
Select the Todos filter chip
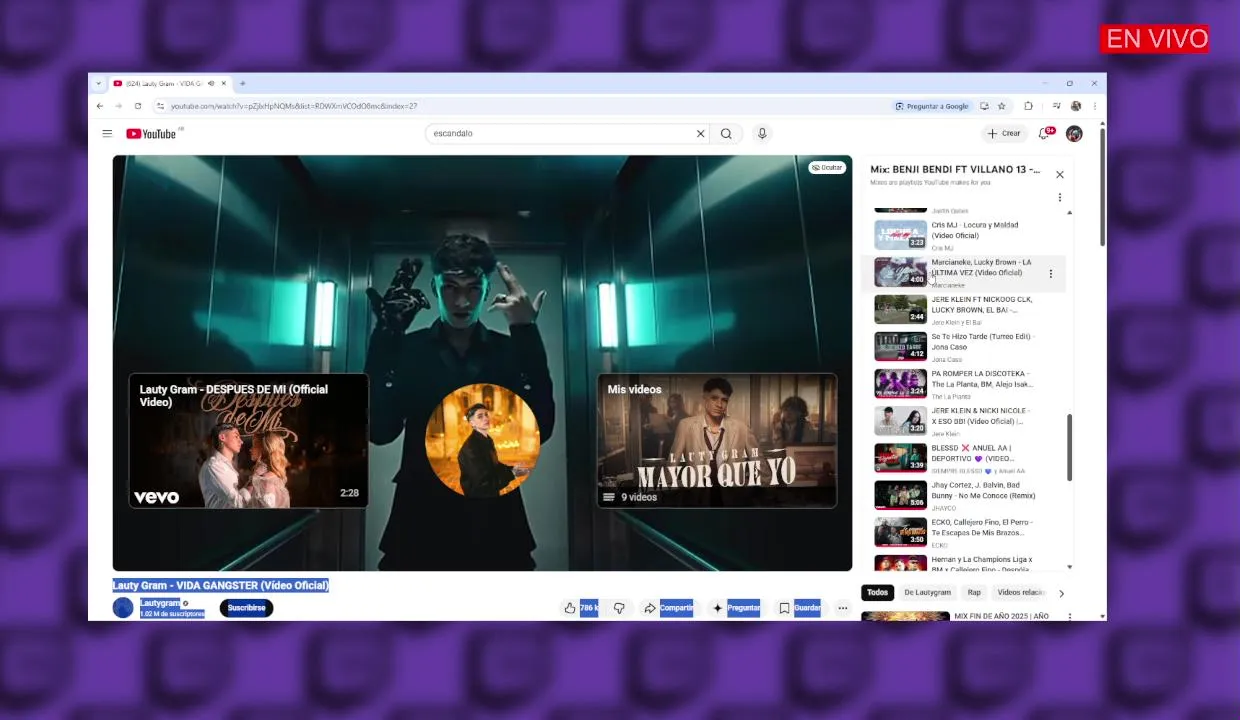877,593
